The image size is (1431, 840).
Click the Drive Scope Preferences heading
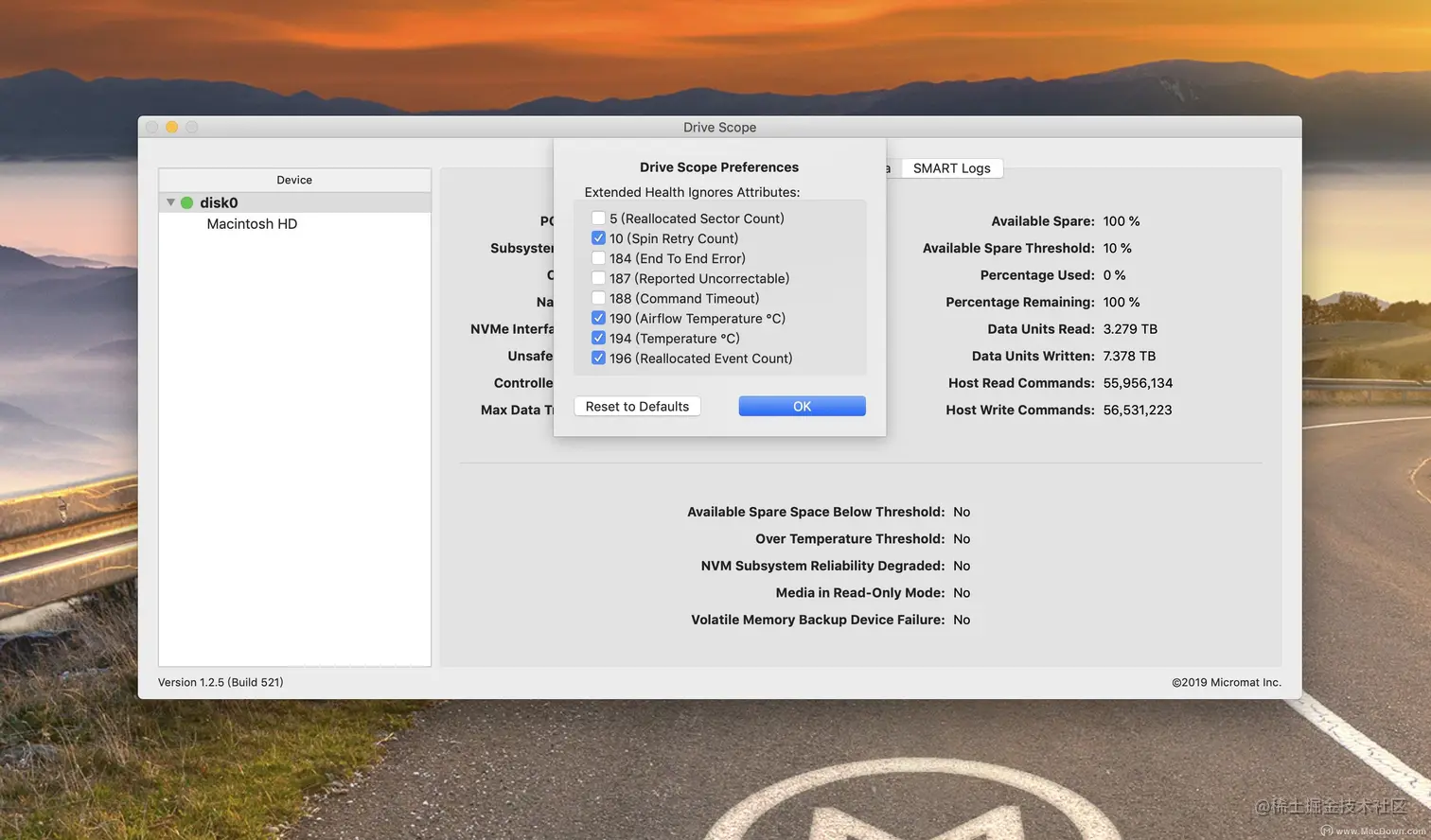[x=719, y=167]
